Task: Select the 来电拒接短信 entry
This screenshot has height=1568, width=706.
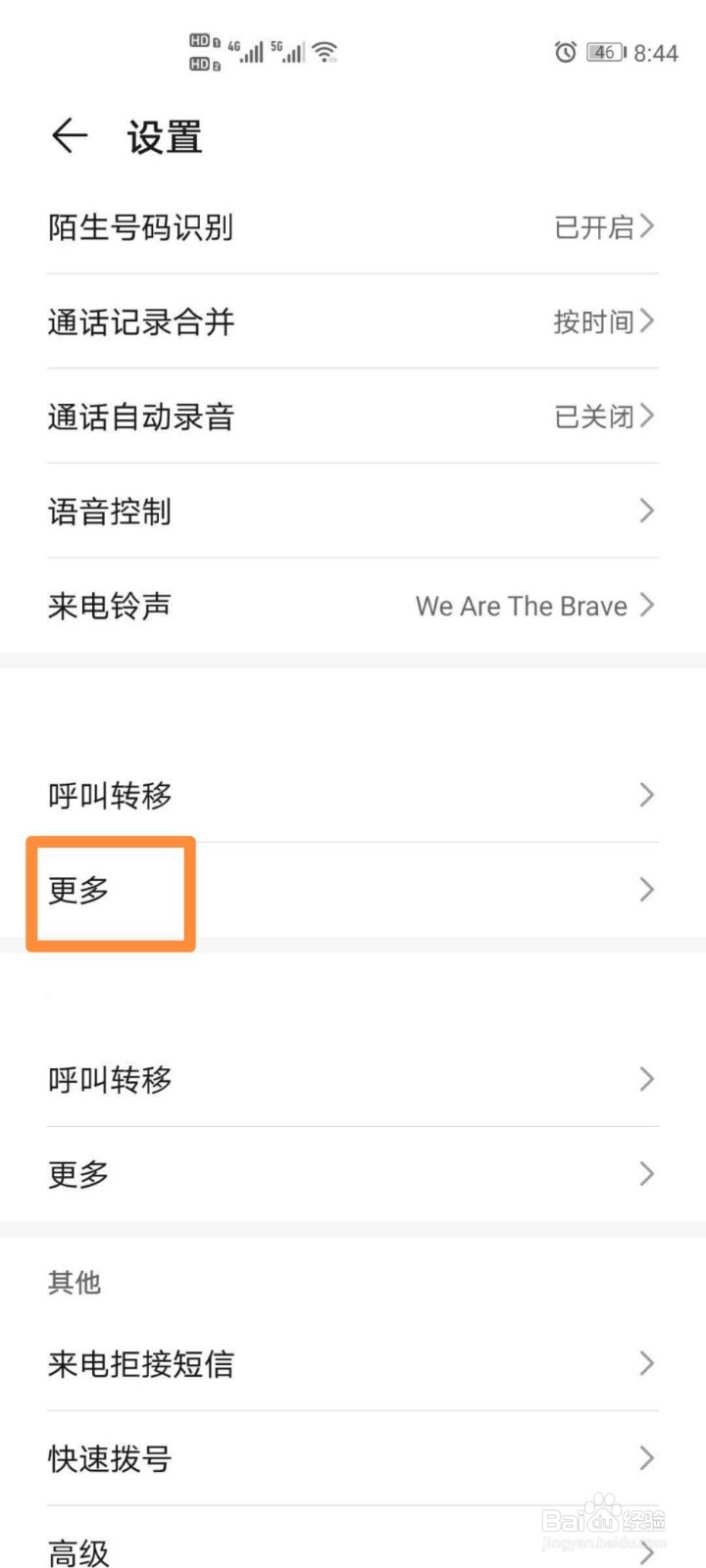Action: [141, 1364]
